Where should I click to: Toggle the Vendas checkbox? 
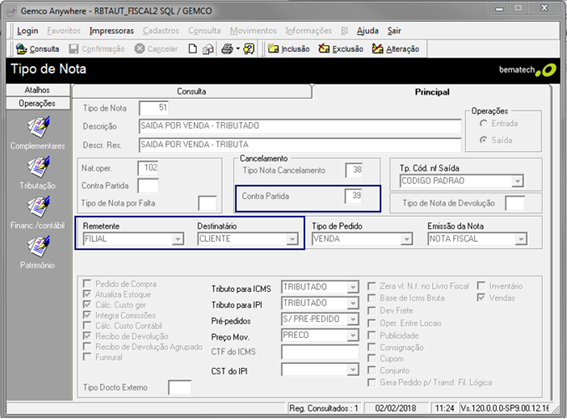(481, 298)
